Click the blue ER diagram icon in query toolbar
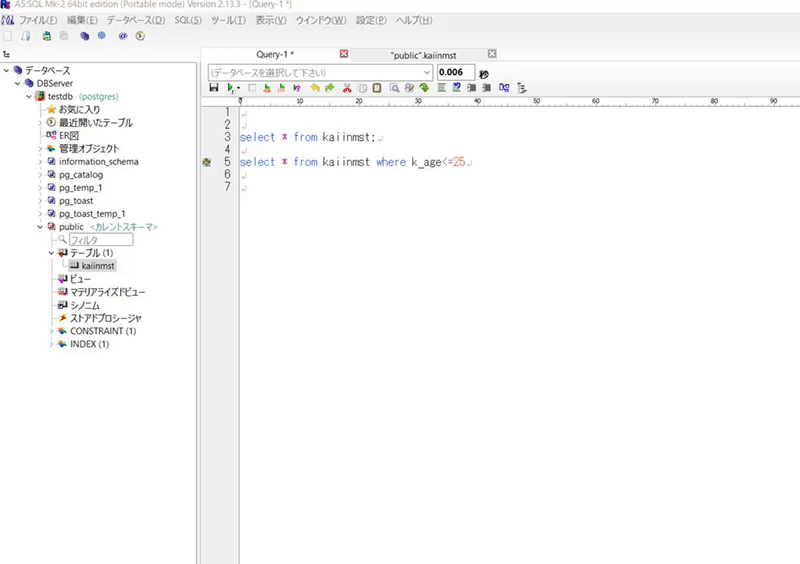Image resolution: width=800 pixels, height=564 pixels. [x=504, y=88]
